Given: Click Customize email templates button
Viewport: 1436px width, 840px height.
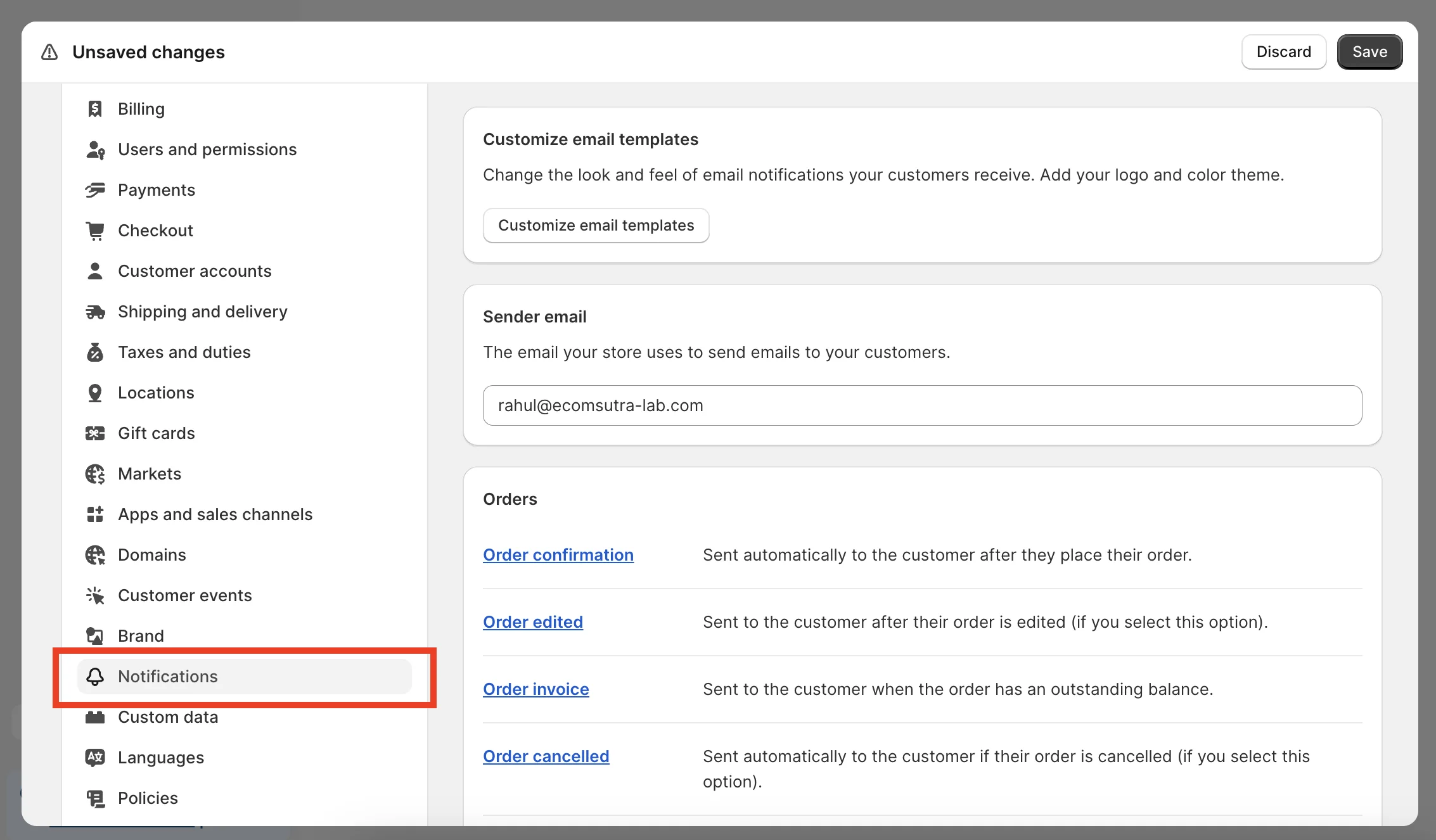Looking at the screenshot, I should coord(596,226).
